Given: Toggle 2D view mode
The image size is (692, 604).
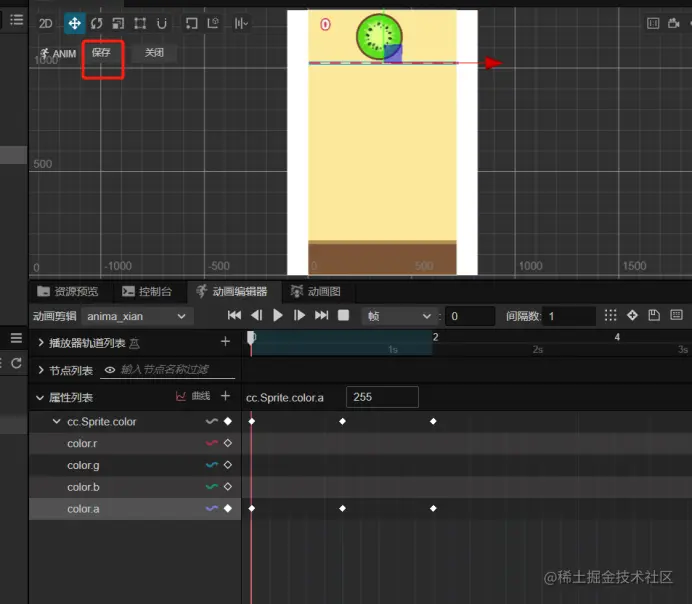Looking at the screenshot, I should point(46,23).
